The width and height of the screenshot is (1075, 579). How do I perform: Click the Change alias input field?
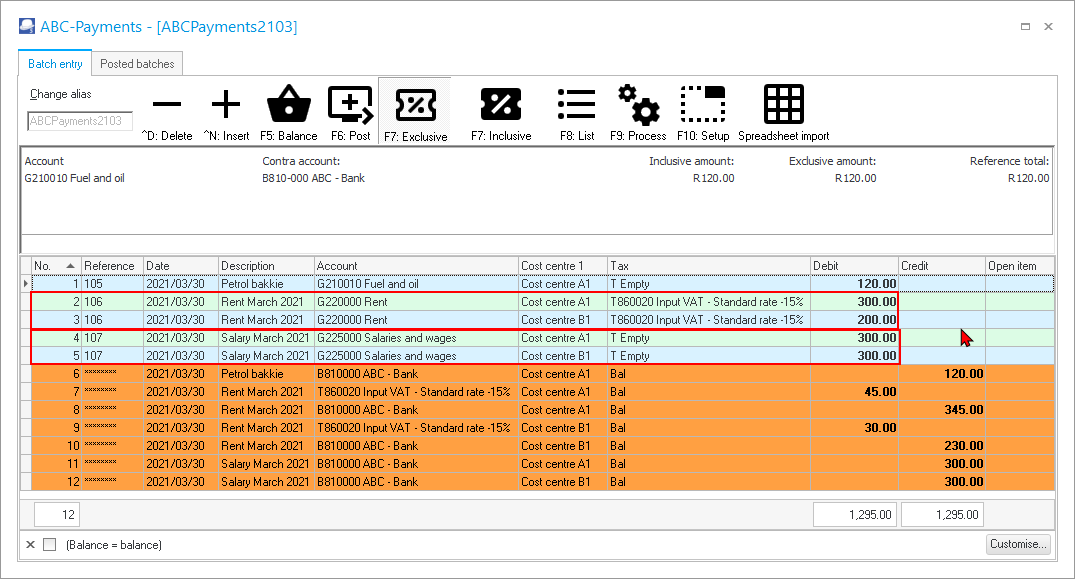(80, 121)
